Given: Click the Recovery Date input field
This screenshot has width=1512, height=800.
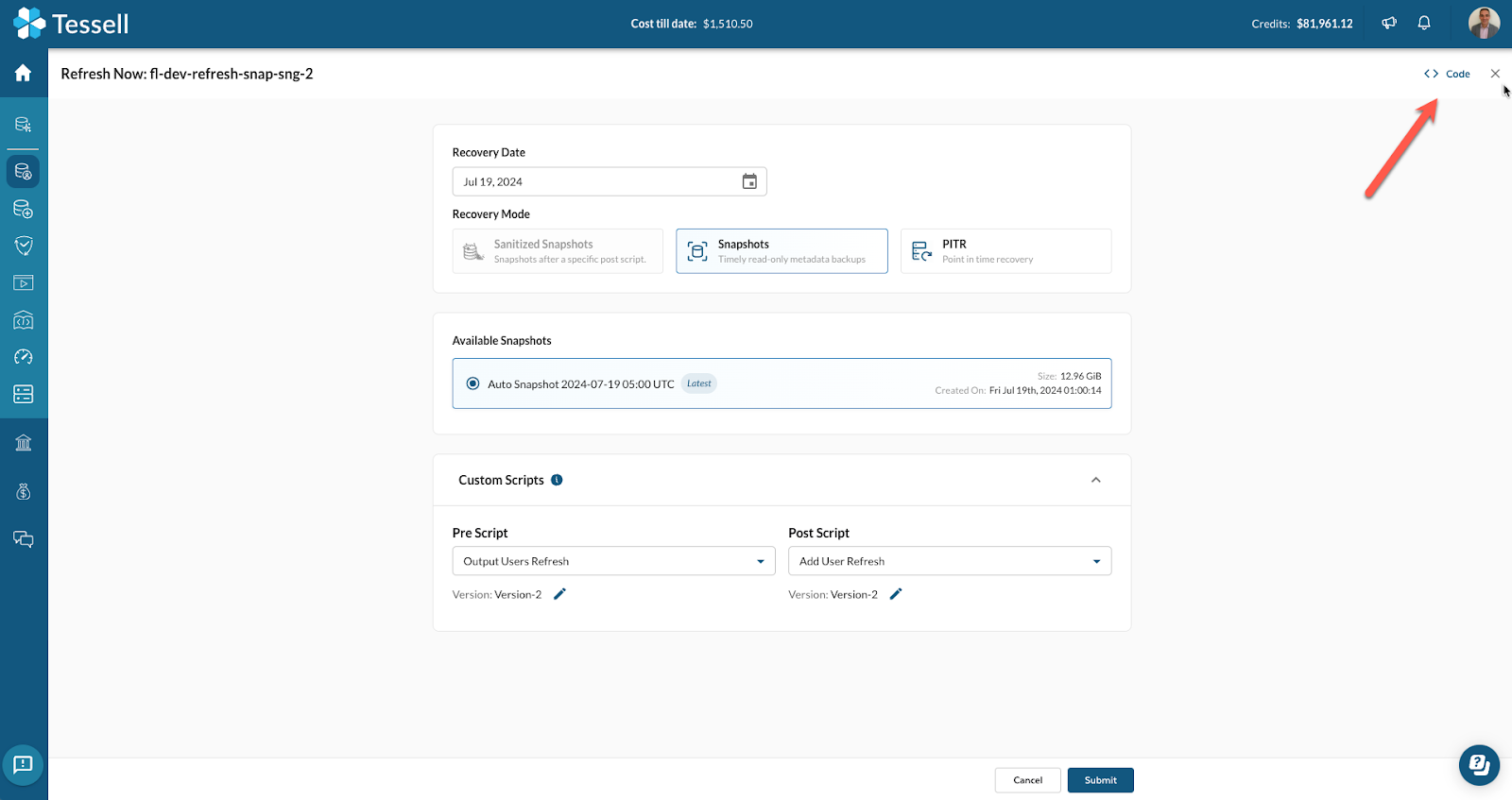Looking at the screenshot, I should coord(610,181).
